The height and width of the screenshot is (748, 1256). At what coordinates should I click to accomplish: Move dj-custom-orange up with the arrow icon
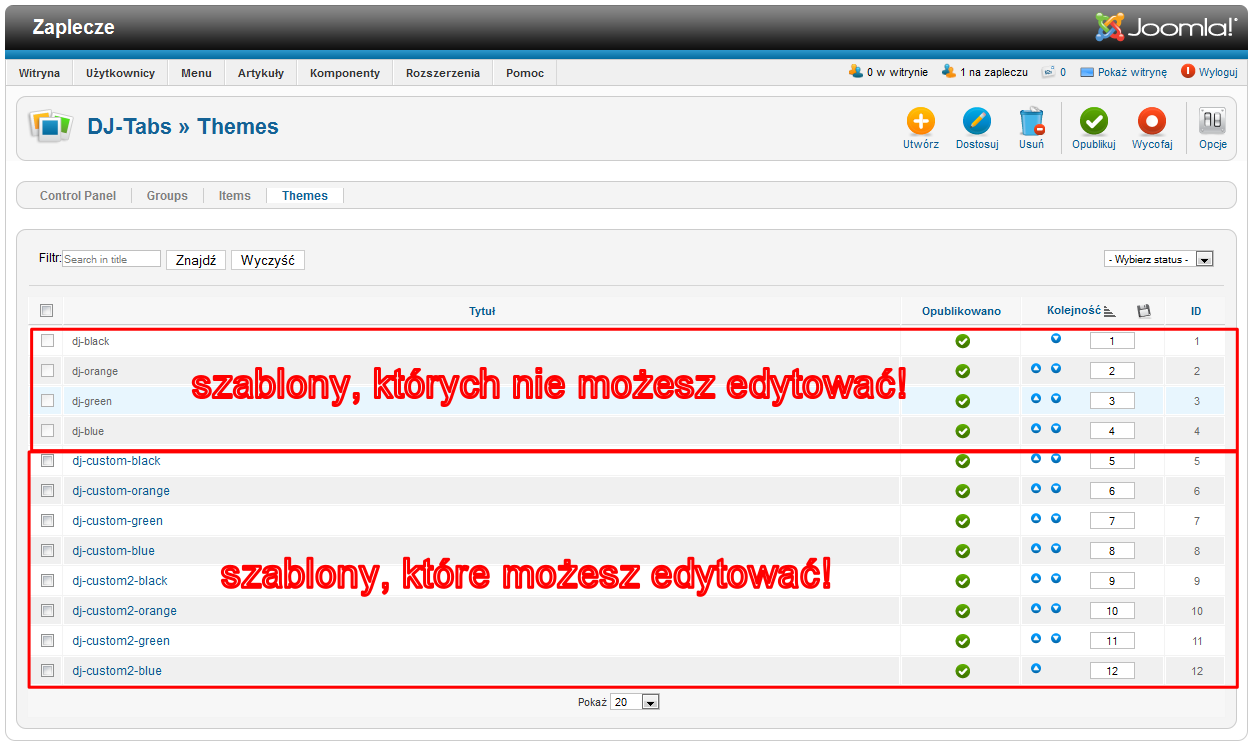tap(1036, 489)
